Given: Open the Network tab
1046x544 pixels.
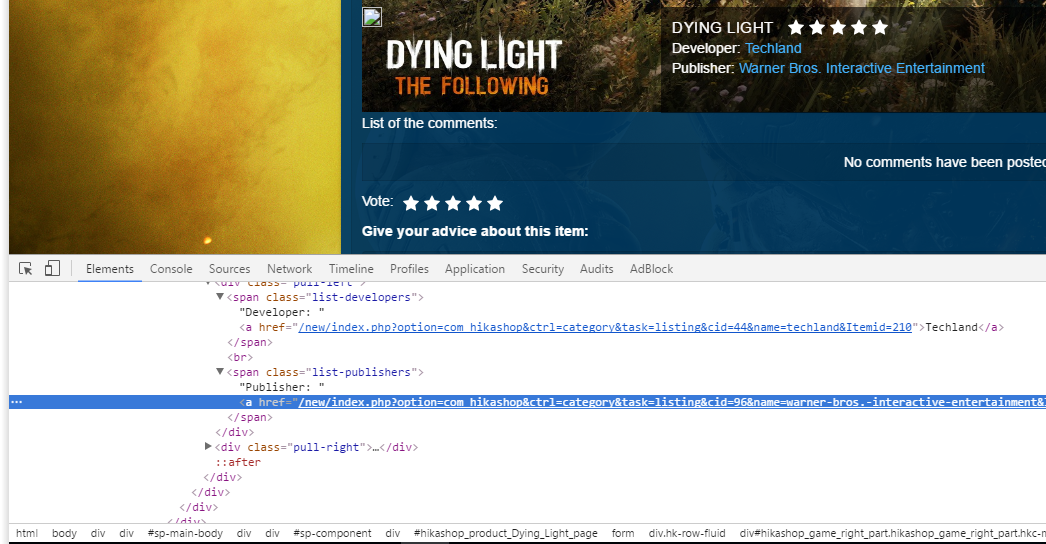Looking at the screenshot, I should coord(289,269).
